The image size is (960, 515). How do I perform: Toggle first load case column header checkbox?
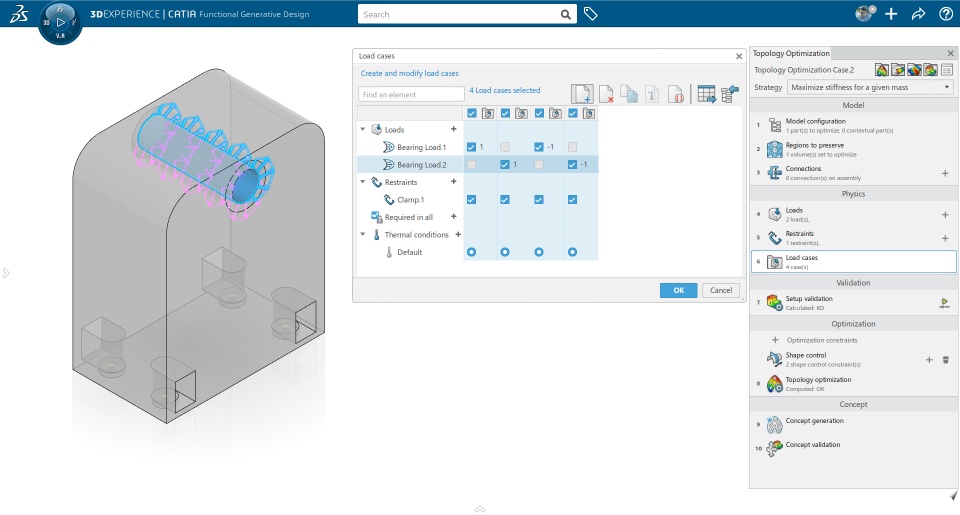pos(471,113)
